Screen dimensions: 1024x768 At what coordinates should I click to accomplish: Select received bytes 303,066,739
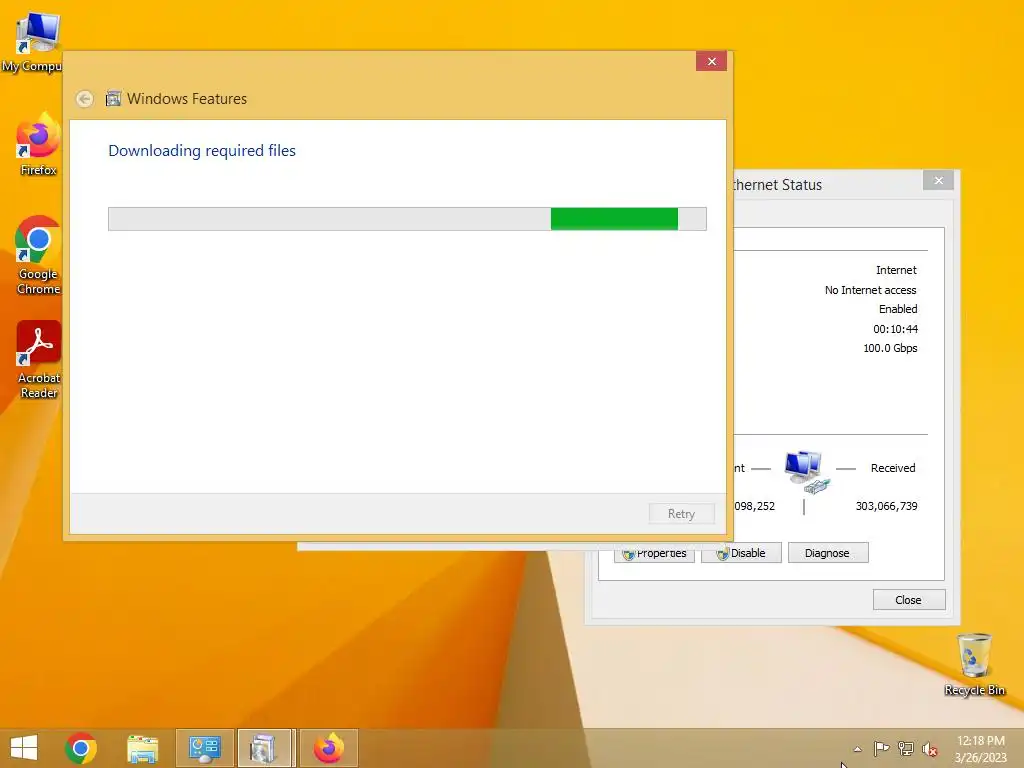click(x=886, y=506)
